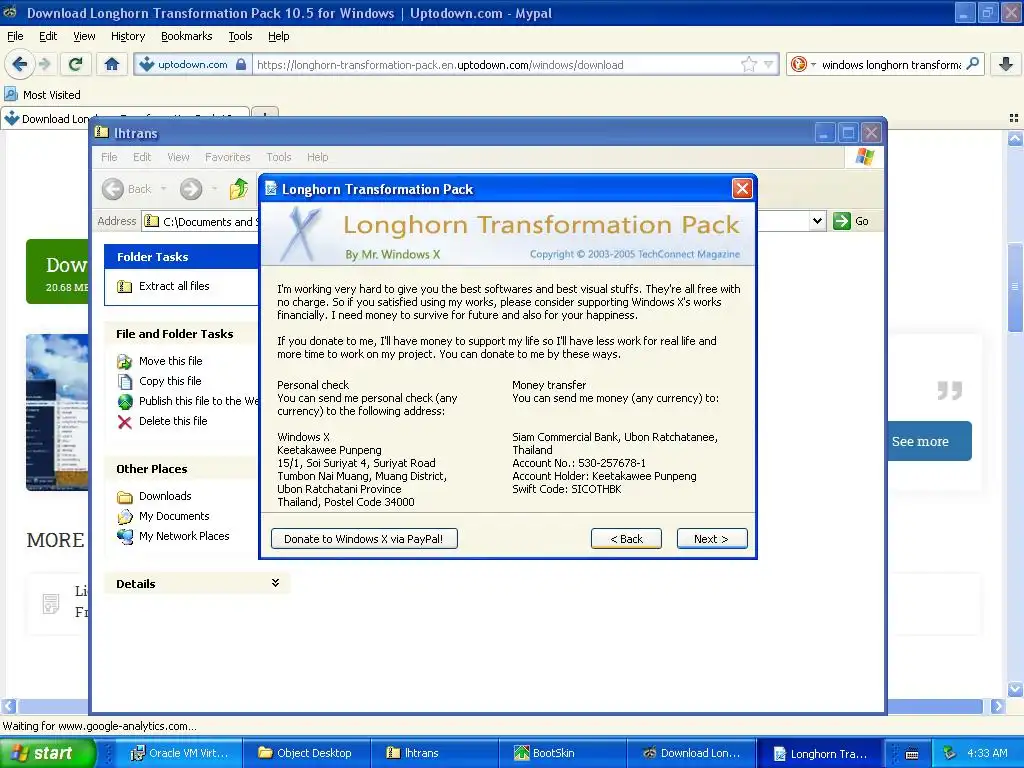Go to the browser Home icon
1024x768 pixels.
(112, 64)
